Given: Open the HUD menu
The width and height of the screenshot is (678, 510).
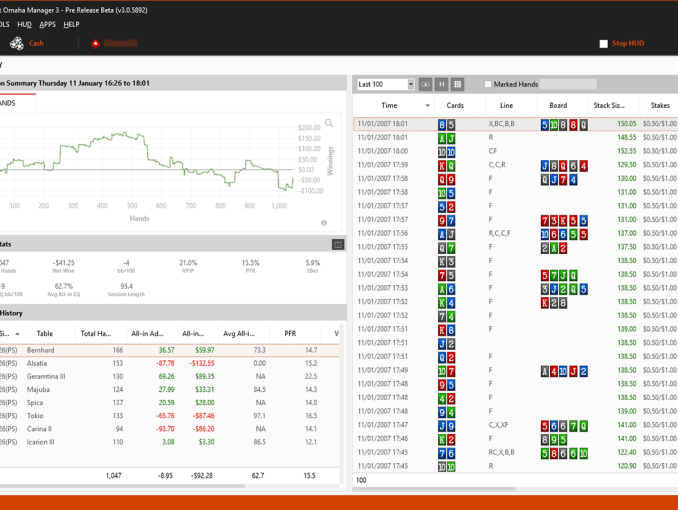Looking at the screenshot, I should coord(24,24).
